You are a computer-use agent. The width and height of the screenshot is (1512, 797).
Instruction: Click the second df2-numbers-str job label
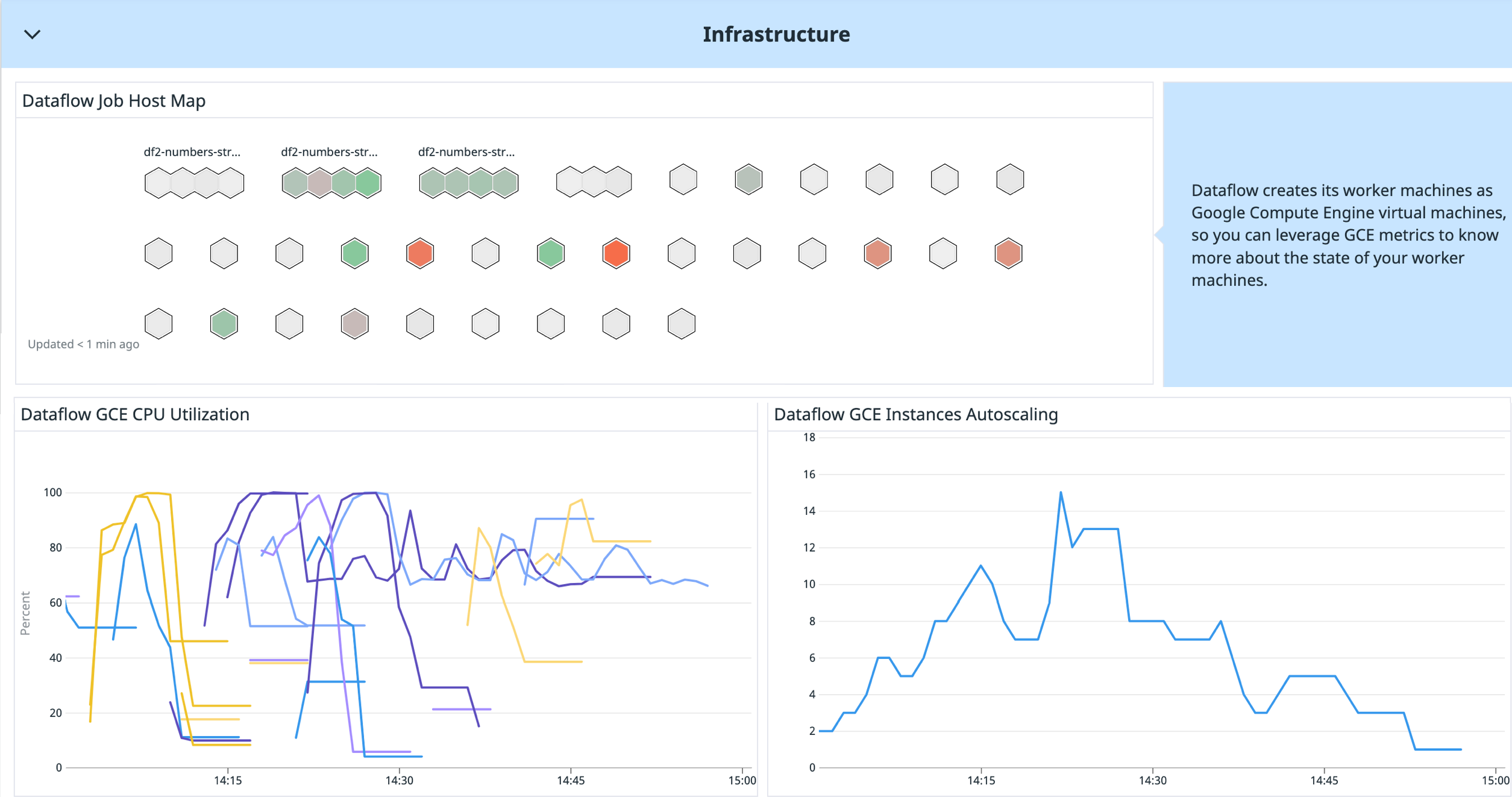pyautogui.click(x=330, y=153)
